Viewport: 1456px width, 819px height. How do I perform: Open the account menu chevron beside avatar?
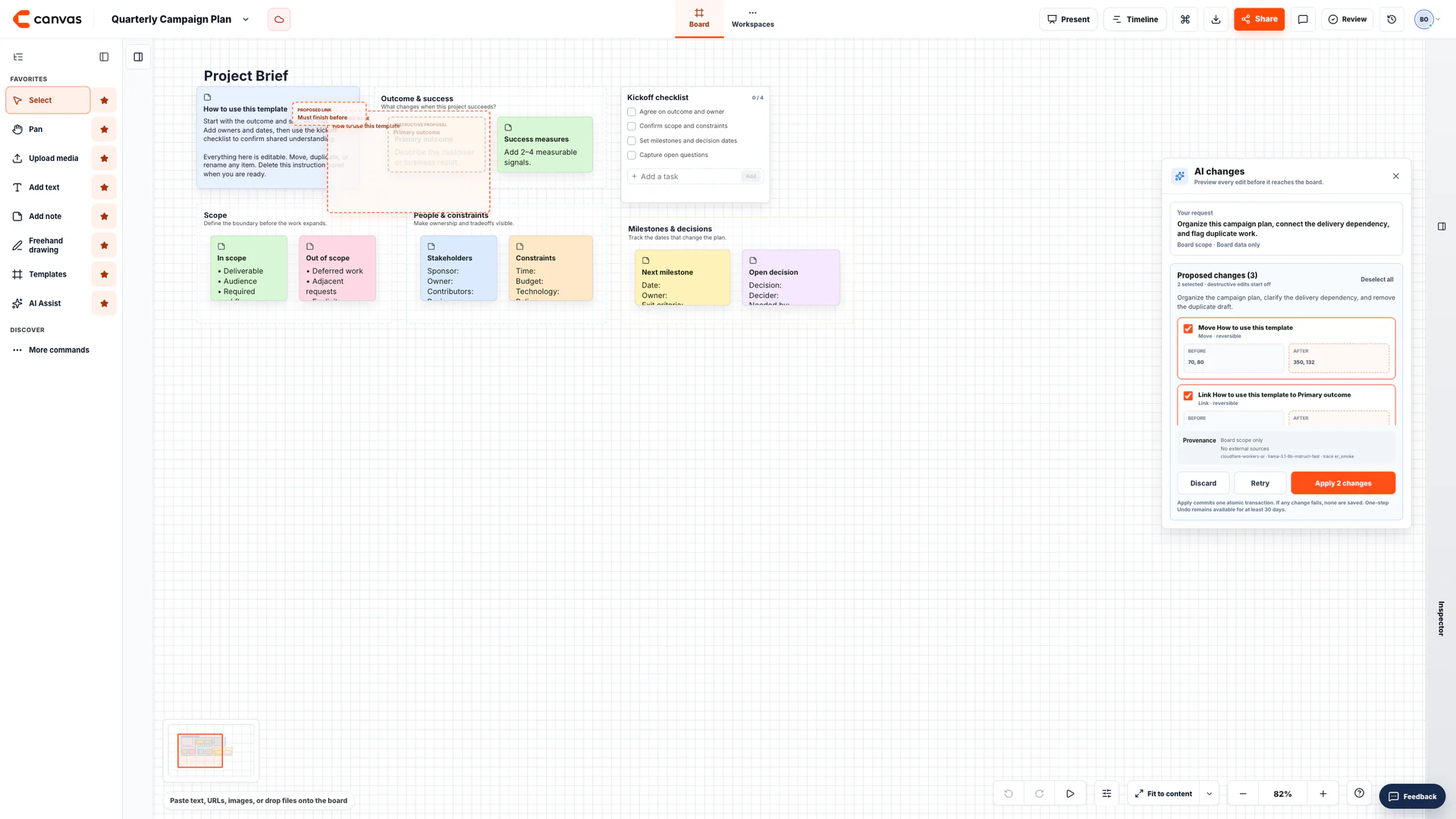point(1438,20)
